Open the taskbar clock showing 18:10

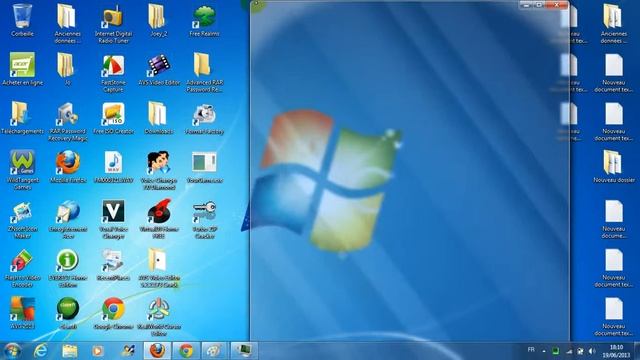pyautogui.click(x=616, y=351)
